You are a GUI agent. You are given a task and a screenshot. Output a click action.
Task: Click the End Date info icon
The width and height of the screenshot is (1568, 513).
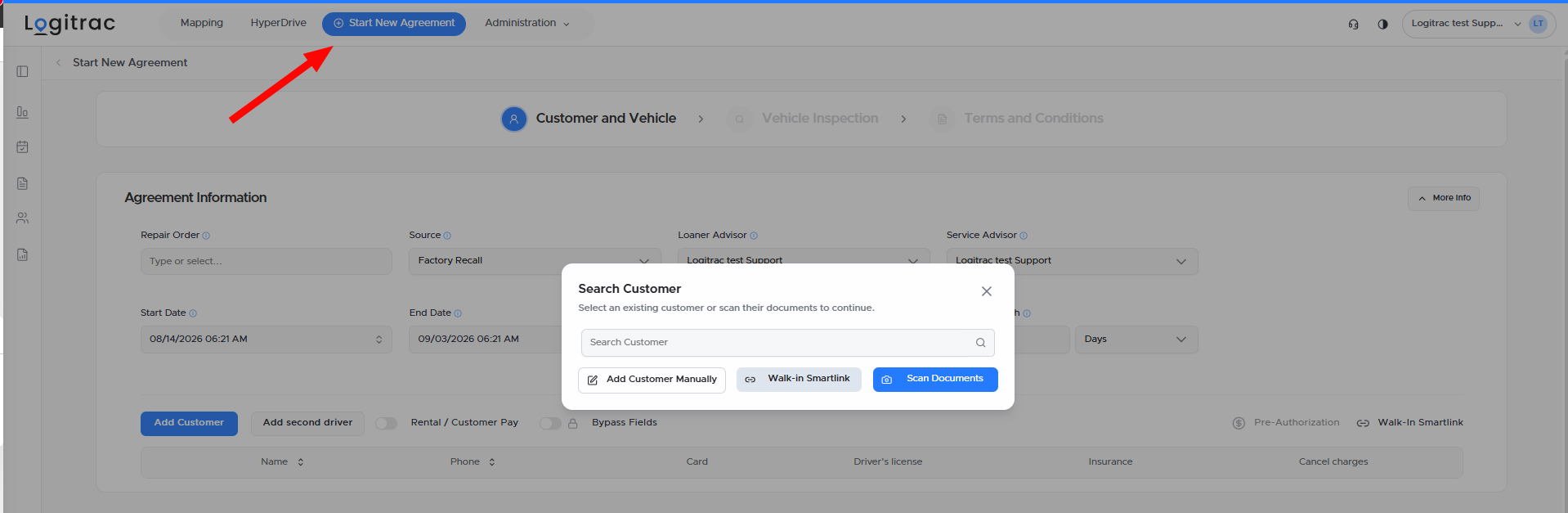[x=458, y=313]
